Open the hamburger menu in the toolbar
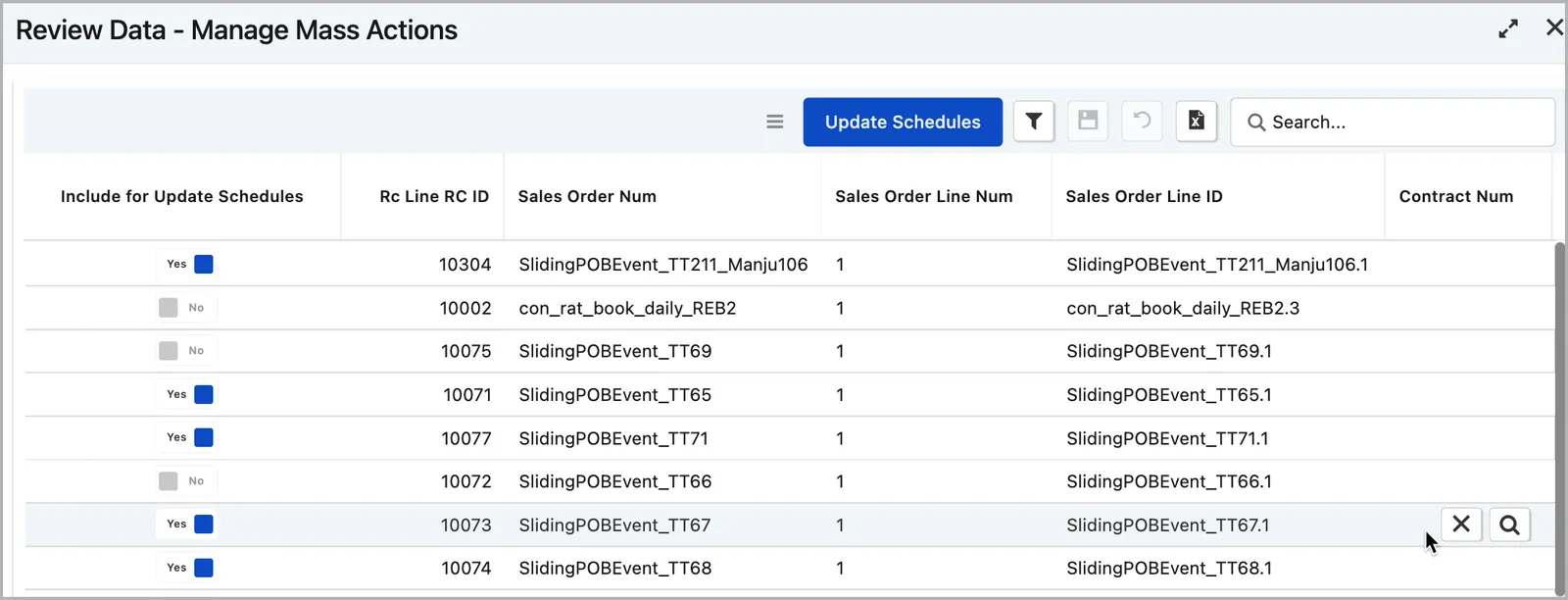The width and height of the screenshot is (1568, 600). click(775, 122)
